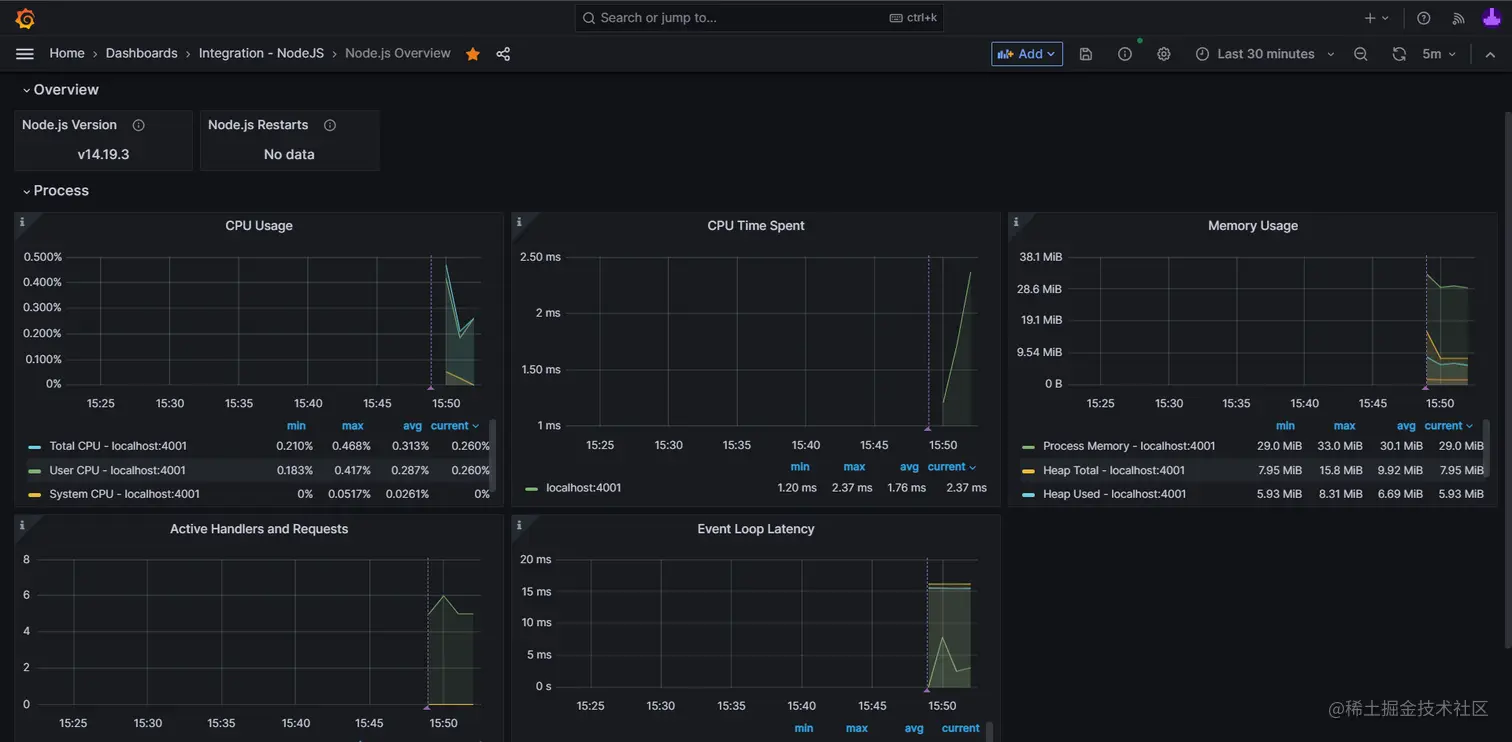
Task: Save the dashboard with the disk icon
Action: 1086,54
